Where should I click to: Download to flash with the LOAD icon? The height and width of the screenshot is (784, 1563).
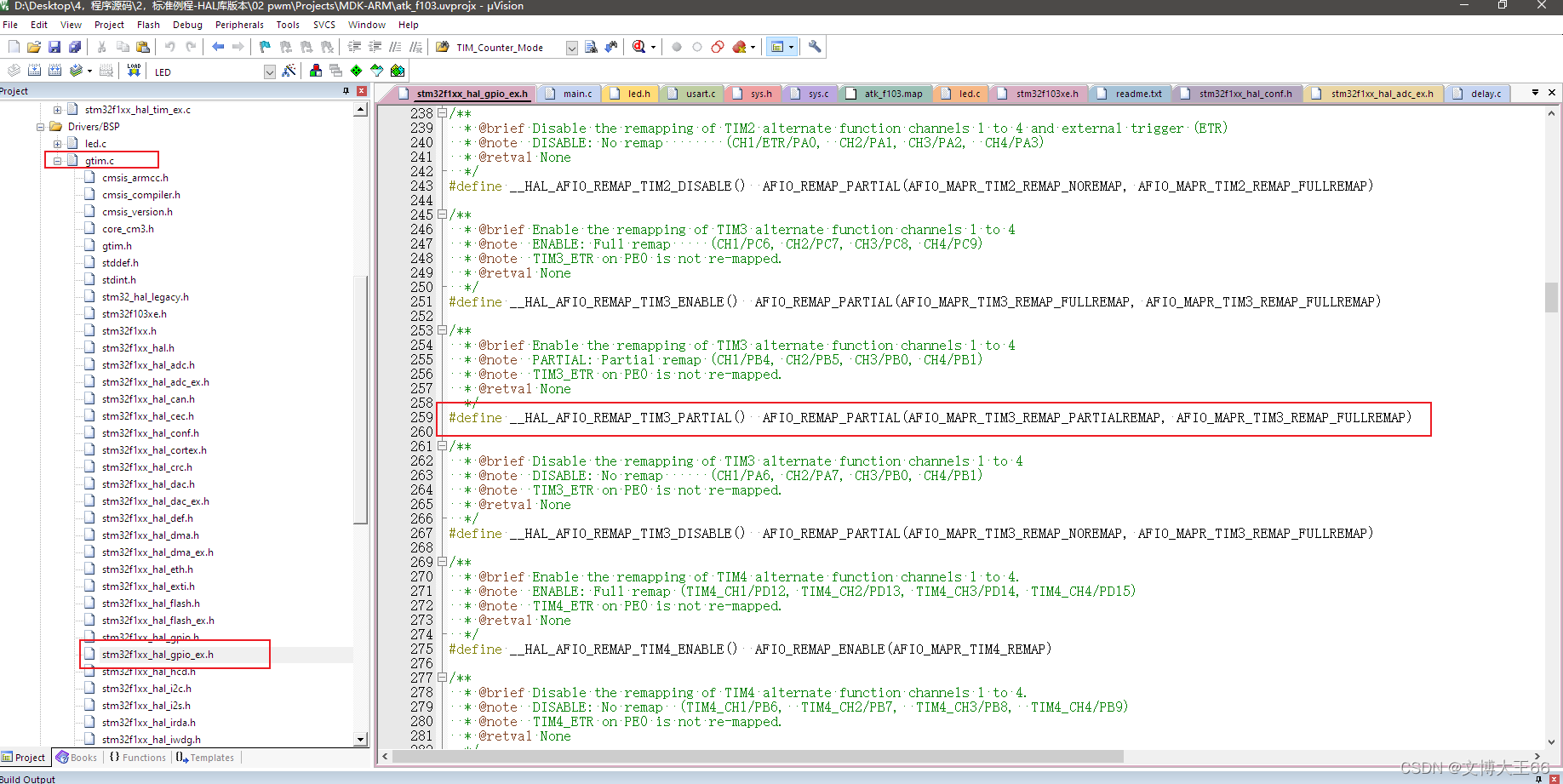134,71
